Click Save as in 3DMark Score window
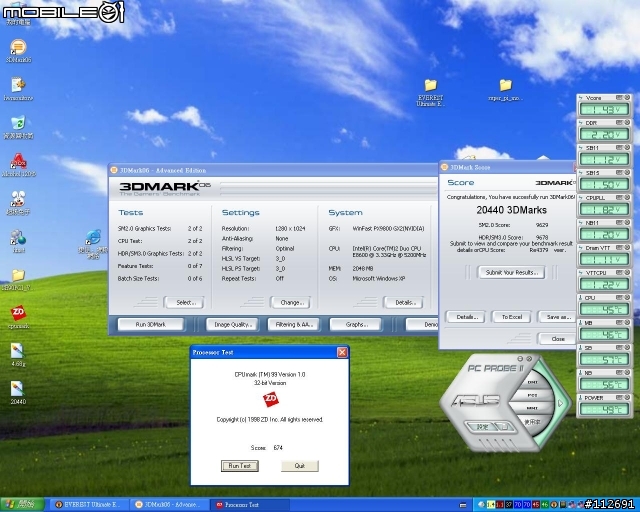 558,317
